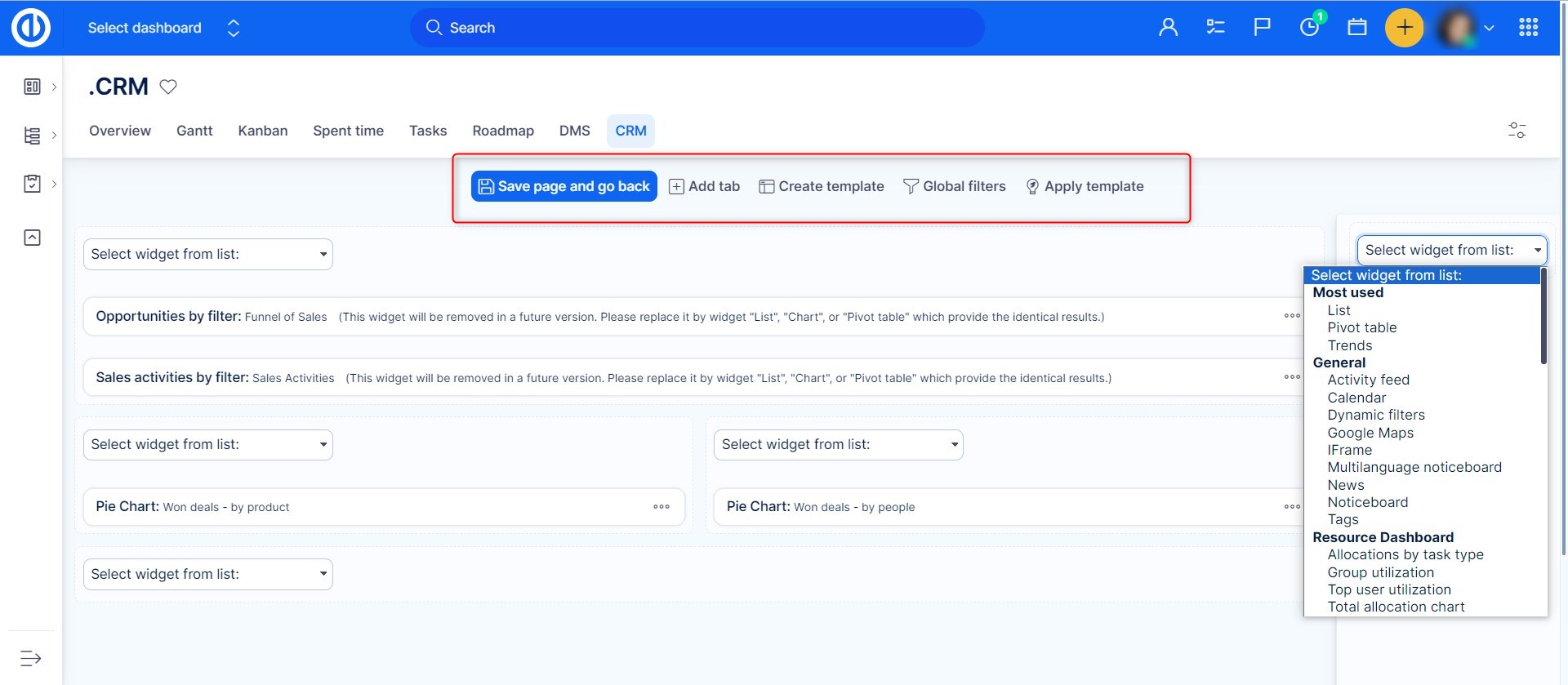1568x685 pixels.
Task: Click the flag icon in top bar
Action: click(1262, 28)
